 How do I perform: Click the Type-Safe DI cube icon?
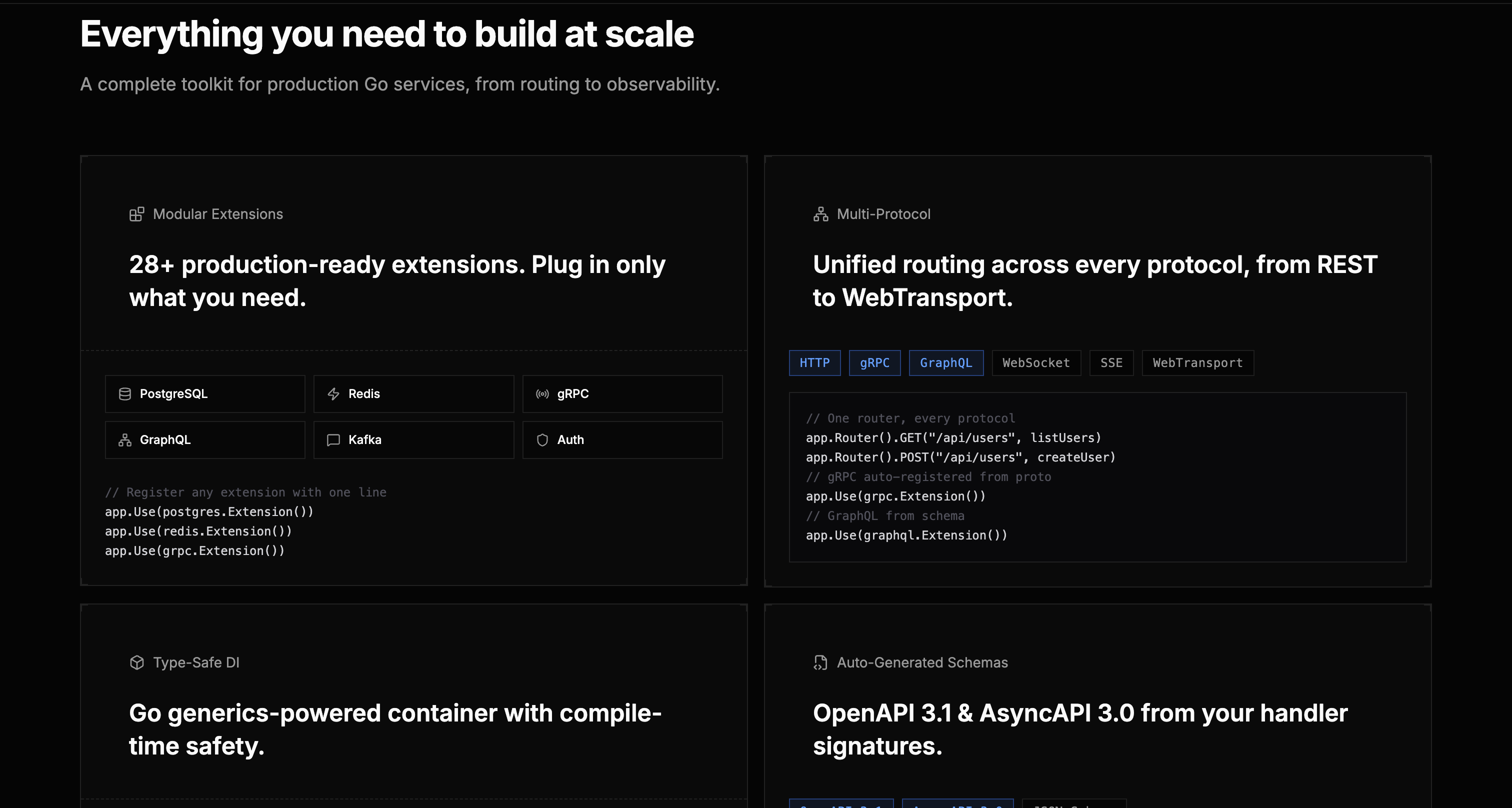[137, 662]
